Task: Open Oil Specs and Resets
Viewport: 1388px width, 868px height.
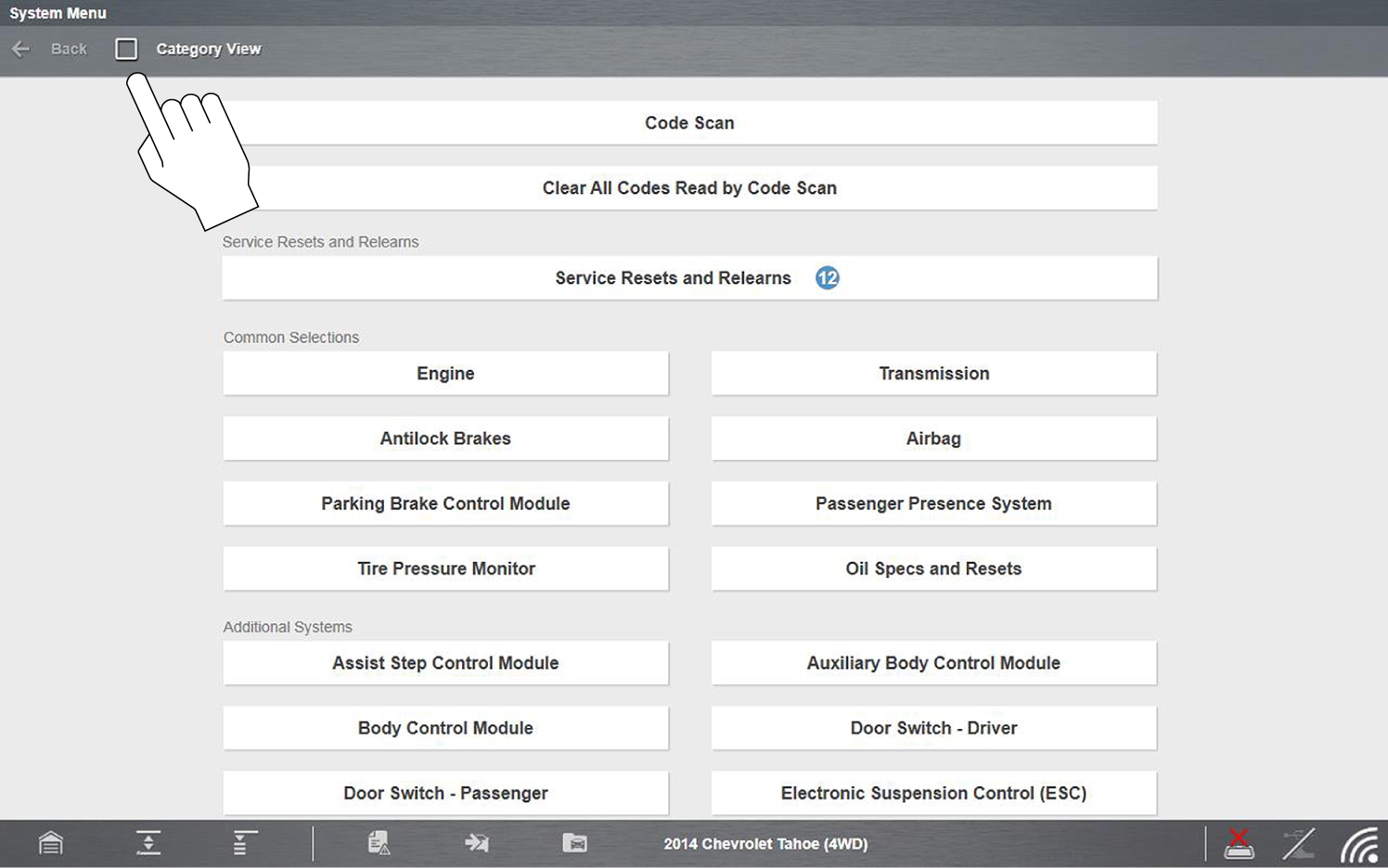Action: (933, 568)
